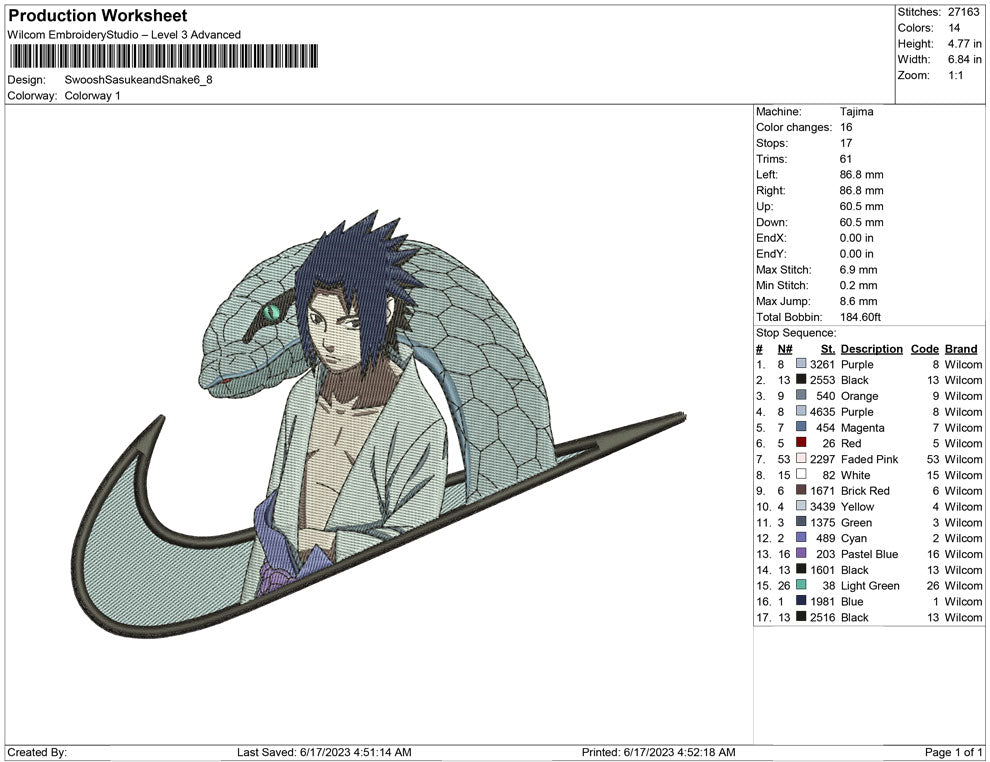990x762 pixels.
Task: Click the Left value '86.8 mm'
Action: click(861, 175)
